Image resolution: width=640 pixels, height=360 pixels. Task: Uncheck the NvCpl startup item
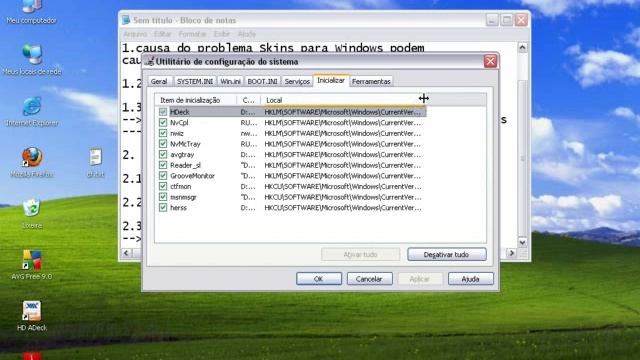(163, 122)
